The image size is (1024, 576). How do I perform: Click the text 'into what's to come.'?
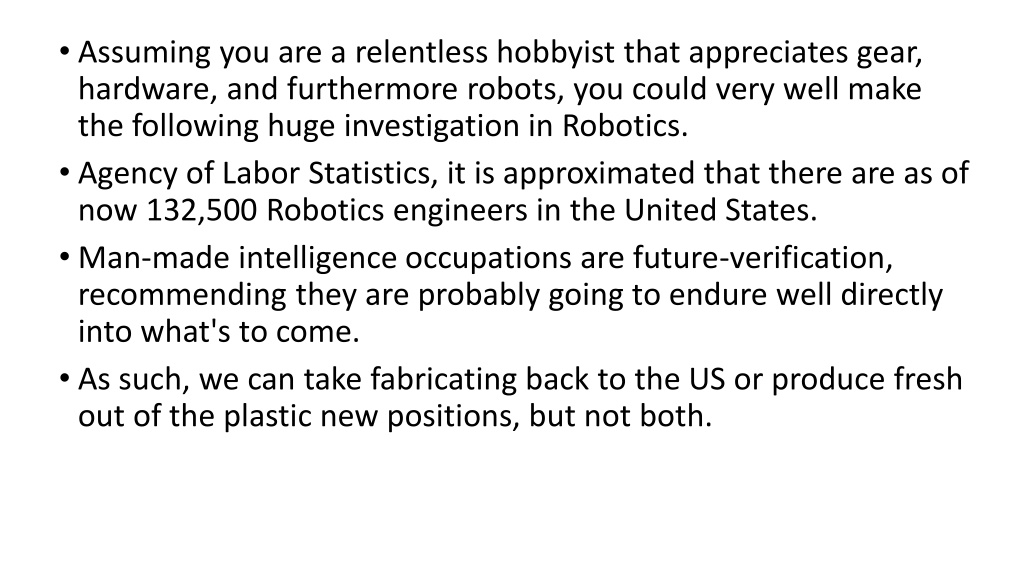pos(219,332)
